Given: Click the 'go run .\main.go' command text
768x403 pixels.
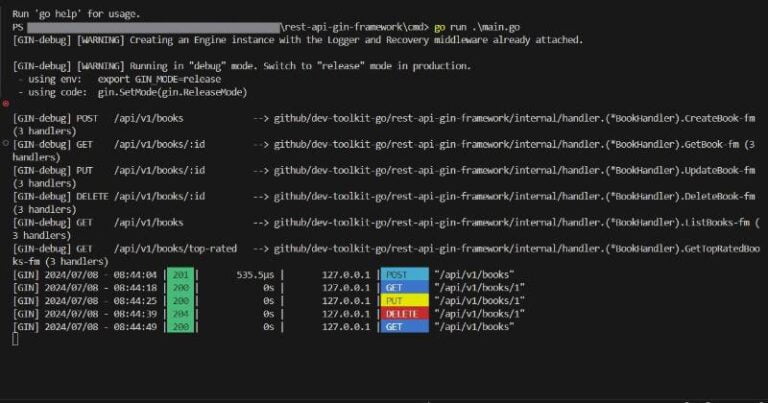Looking at the screenshot, I should tap(477, 27).
